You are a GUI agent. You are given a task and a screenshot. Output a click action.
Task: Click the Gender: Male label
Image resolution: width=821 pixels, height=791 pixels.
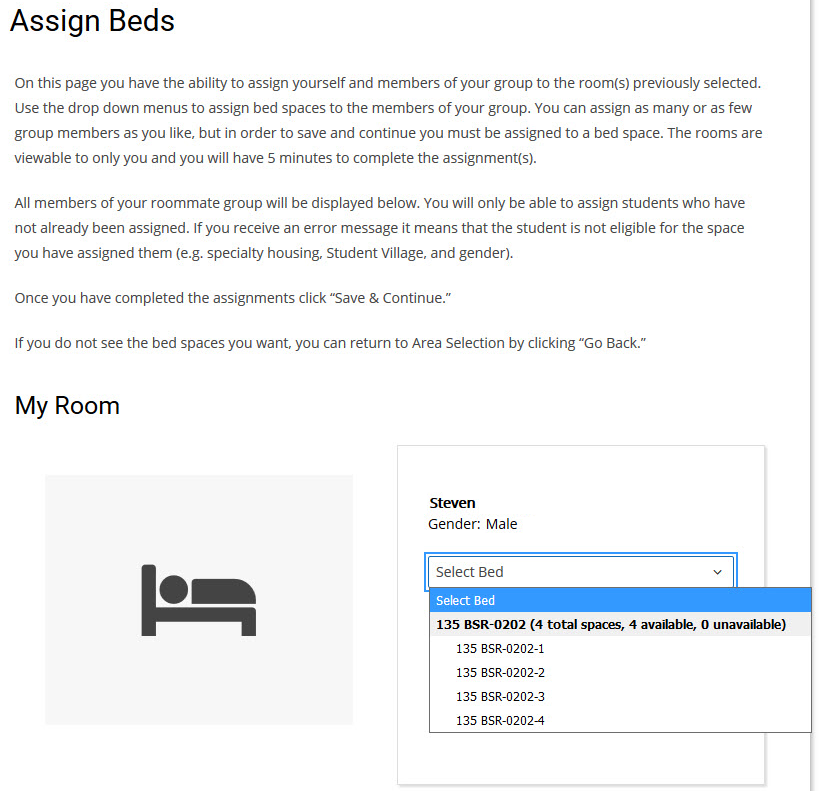click(472, 524)
